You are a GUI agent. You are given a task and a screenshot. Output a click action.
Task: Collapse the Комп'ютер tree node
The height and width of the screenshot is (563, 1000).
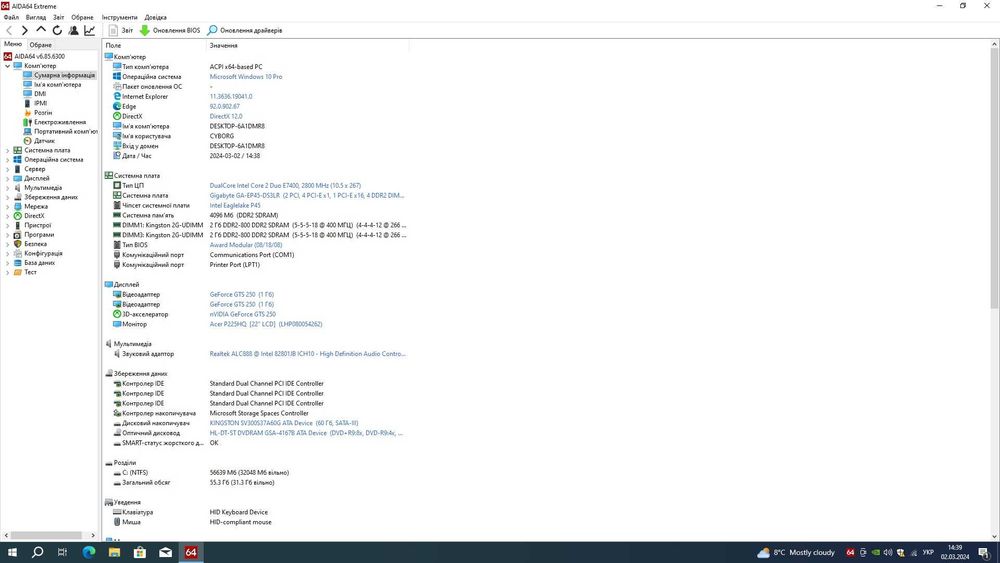[8, 66]
